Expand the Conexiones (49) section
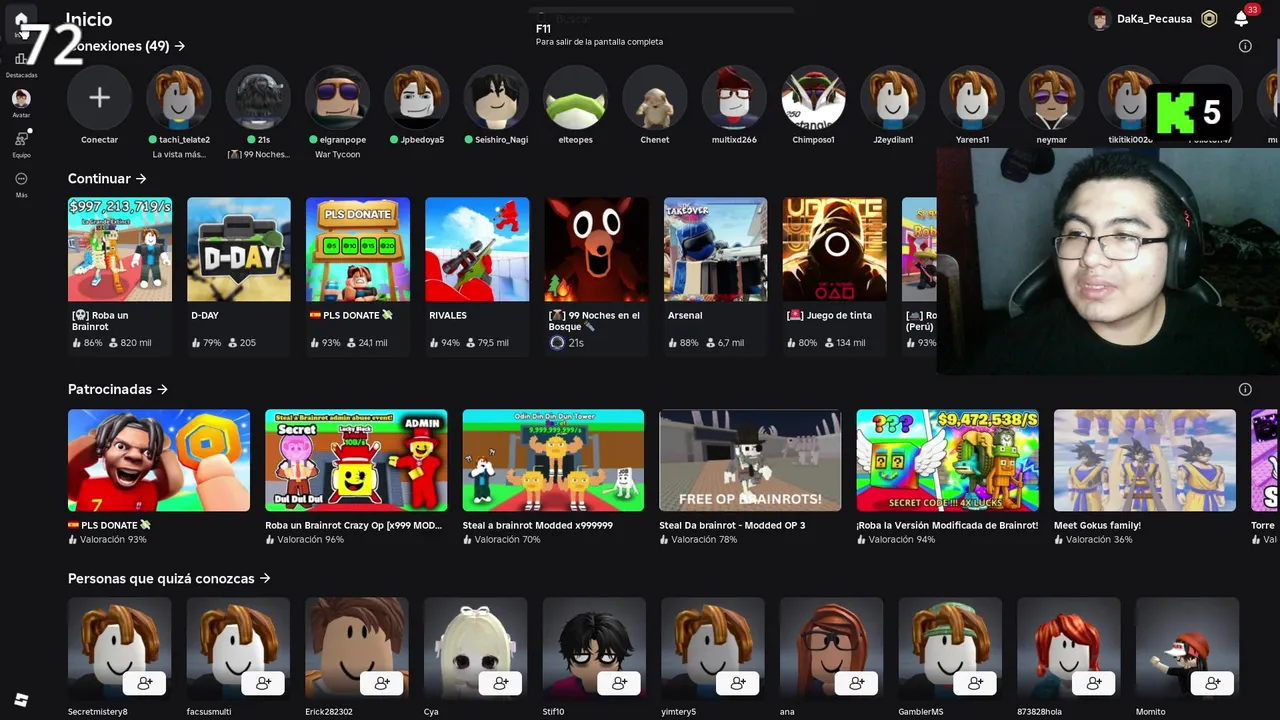Screen dimensions: 1280x720 pyautogui.click(x=126, y=46)
